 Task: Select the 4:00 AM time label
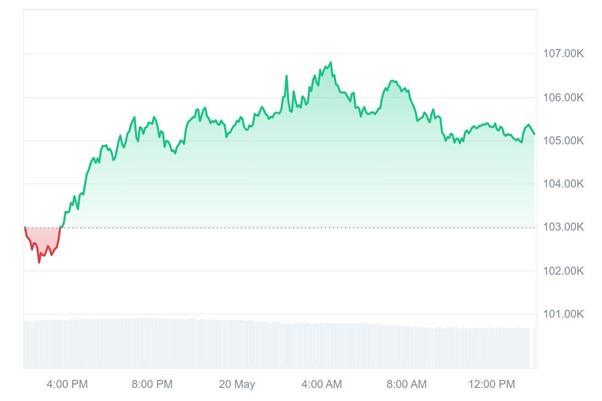coord(322,384)
